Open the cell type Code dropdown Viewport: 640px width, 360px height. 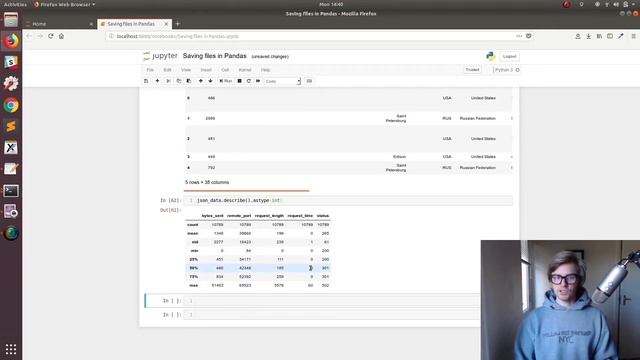(282, 81)
